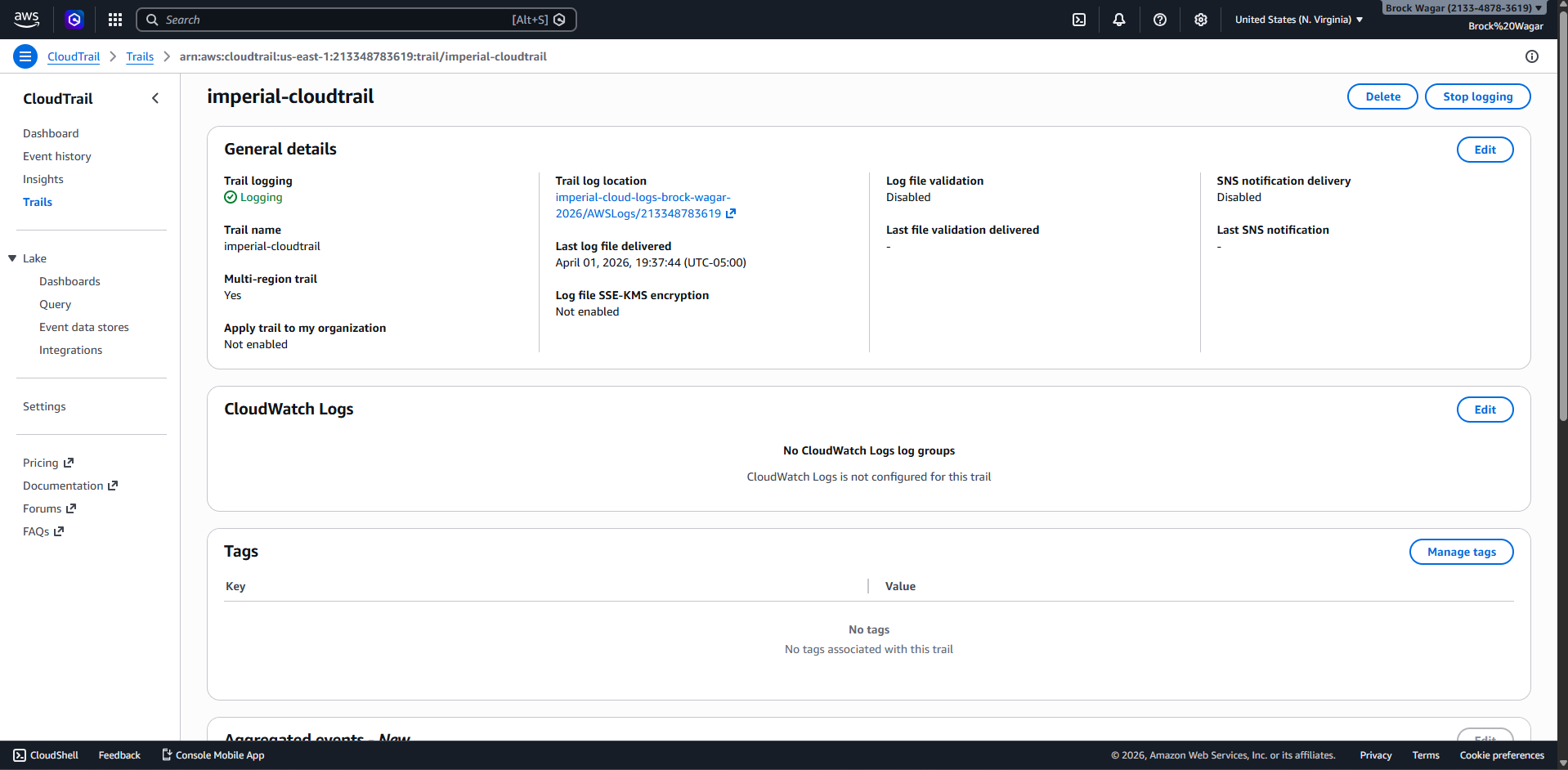Open trail log location via external link icon
Viewport: 1568px width, 770px height.
click(x=731, y=213)
